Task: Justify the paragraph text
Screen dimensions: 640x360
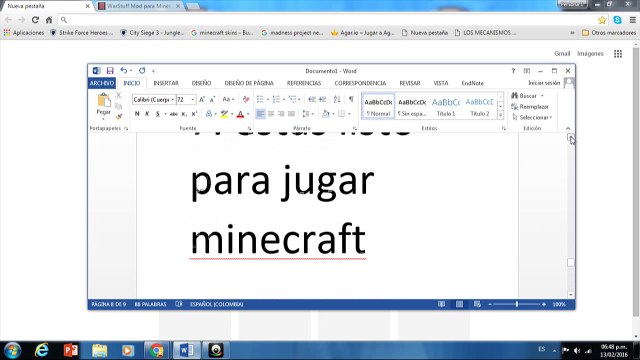Action: coord(291,114)
